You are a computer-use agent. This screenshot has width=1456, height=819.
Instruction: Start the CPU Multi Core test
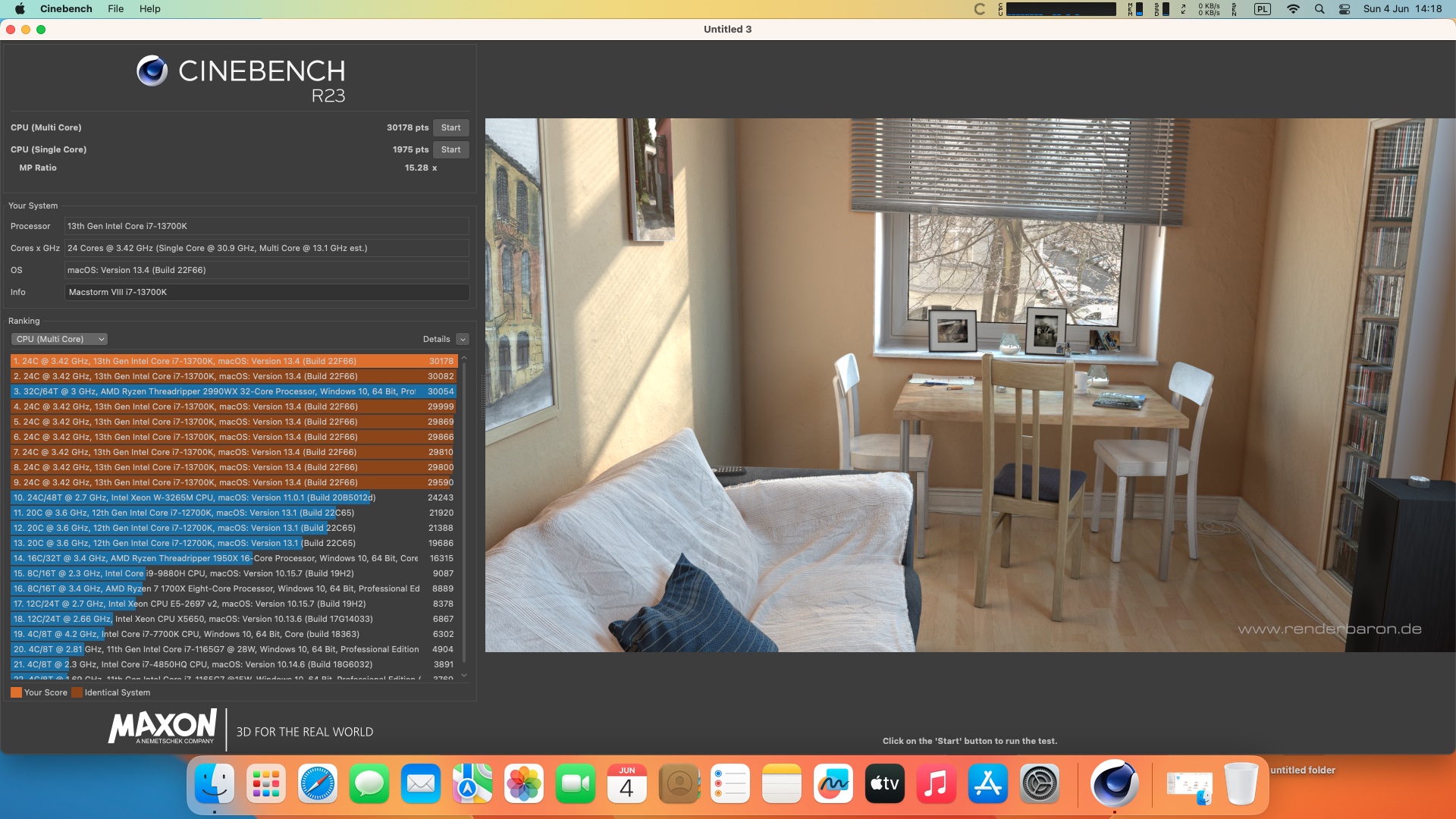450,127
